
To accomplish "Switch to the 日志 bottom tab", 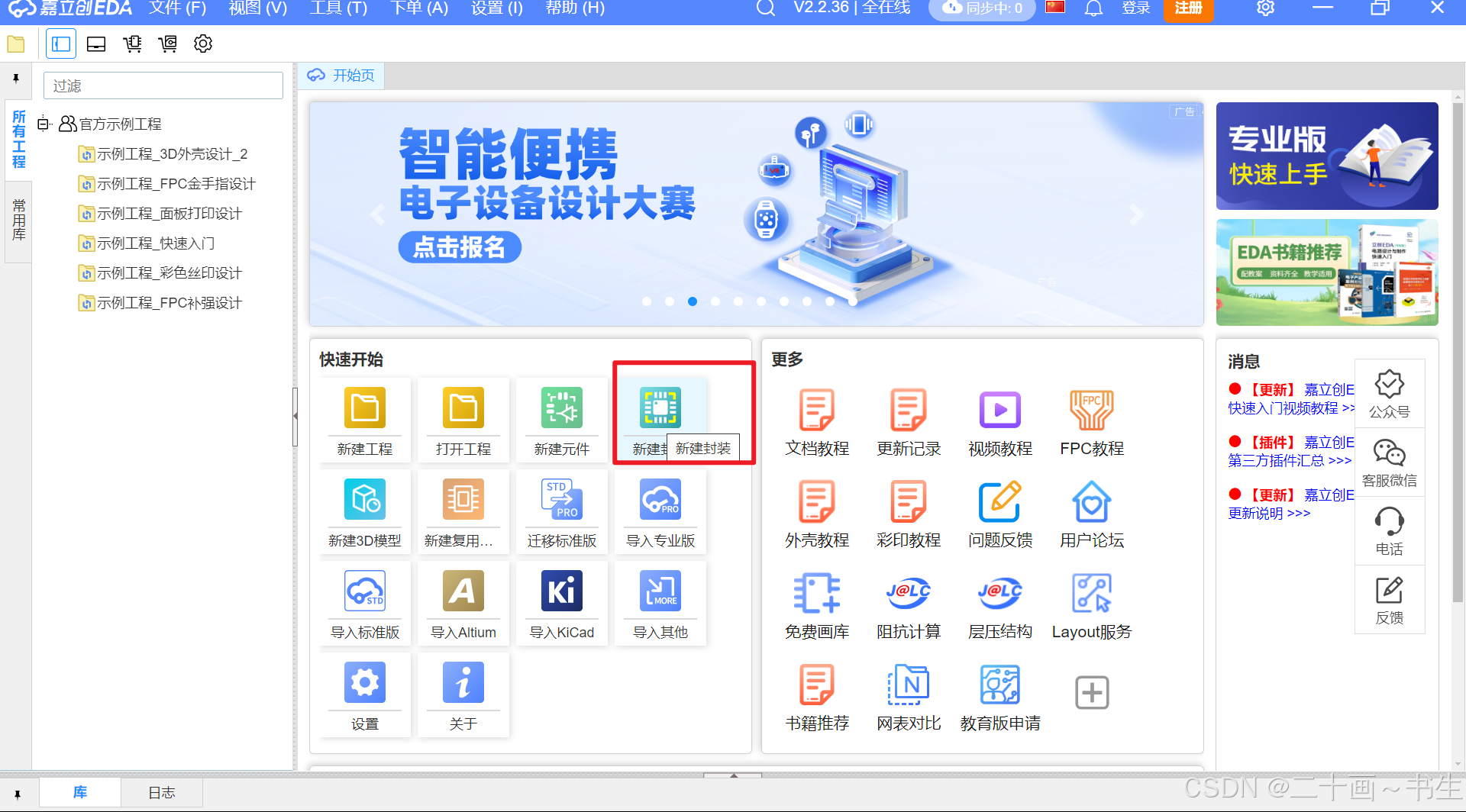I will click(162, 793).
